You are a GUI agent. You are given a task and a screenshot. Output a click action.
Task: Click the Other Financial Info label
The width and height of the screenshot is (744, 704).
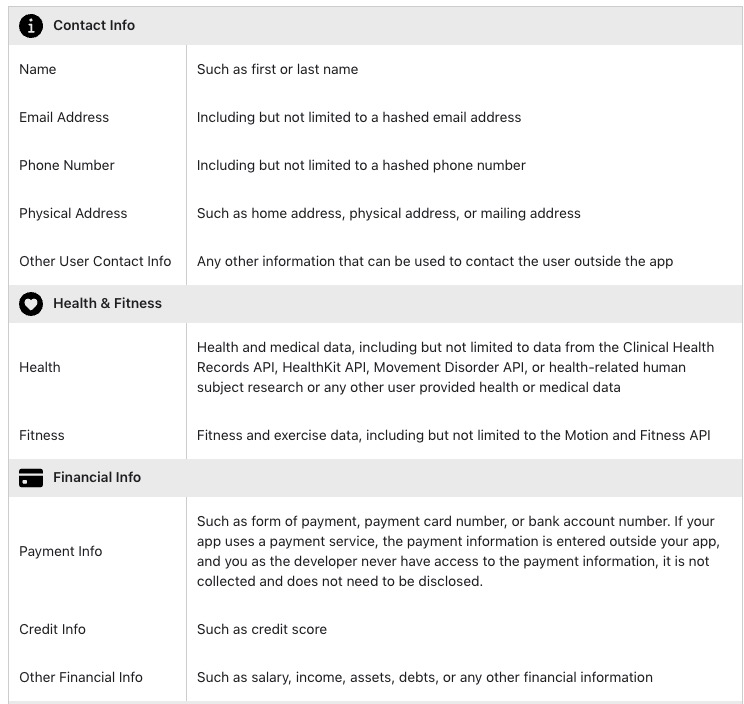(81, 677)
